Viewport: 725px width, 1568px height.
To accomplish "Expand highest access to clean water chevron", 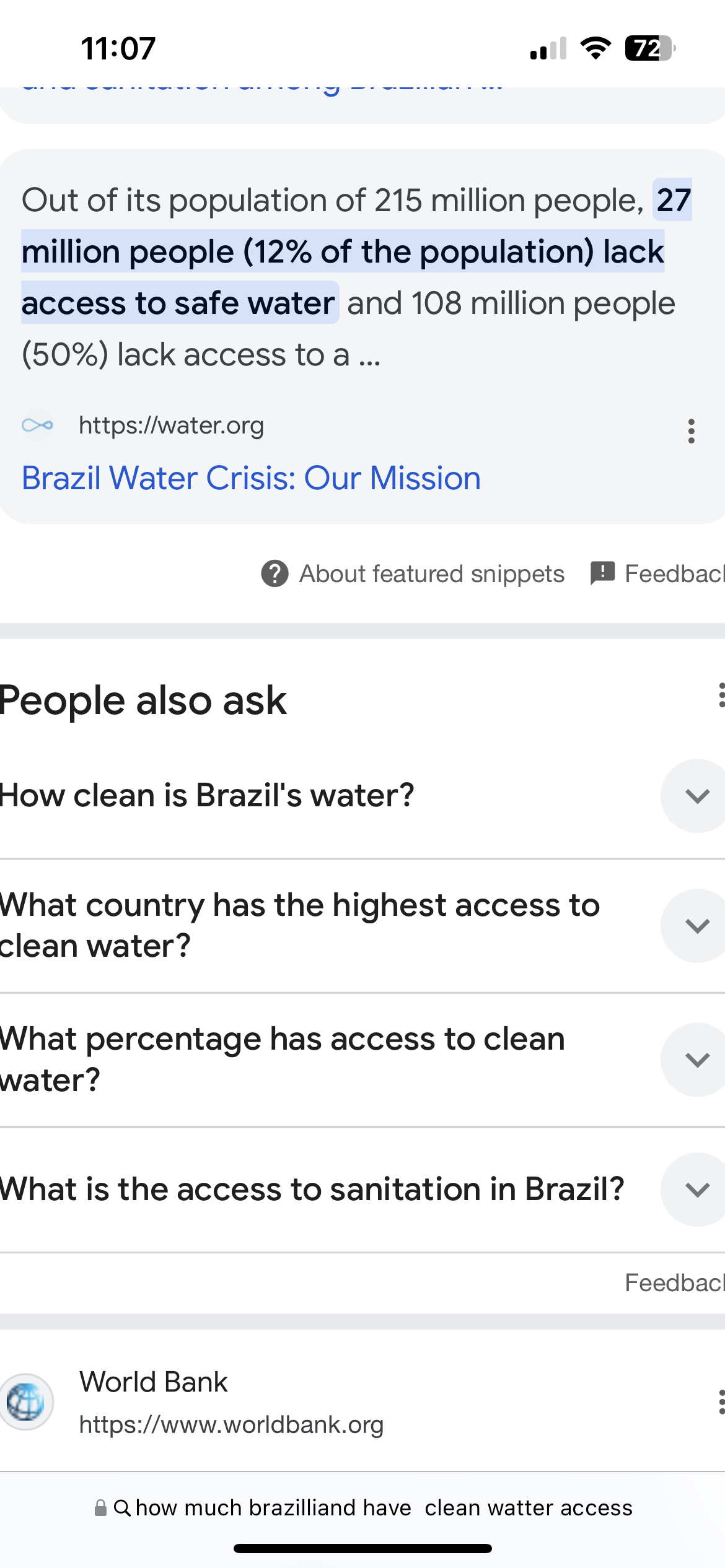I will tap(696, 926).
